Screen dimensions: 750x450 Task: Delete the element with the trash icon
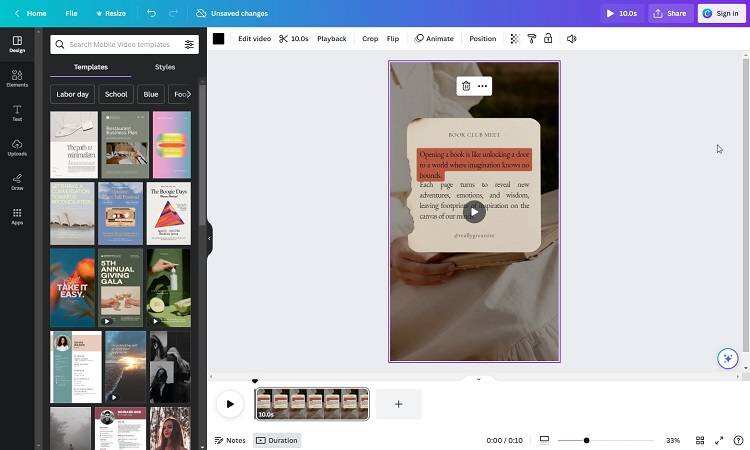tap(466, 86)
